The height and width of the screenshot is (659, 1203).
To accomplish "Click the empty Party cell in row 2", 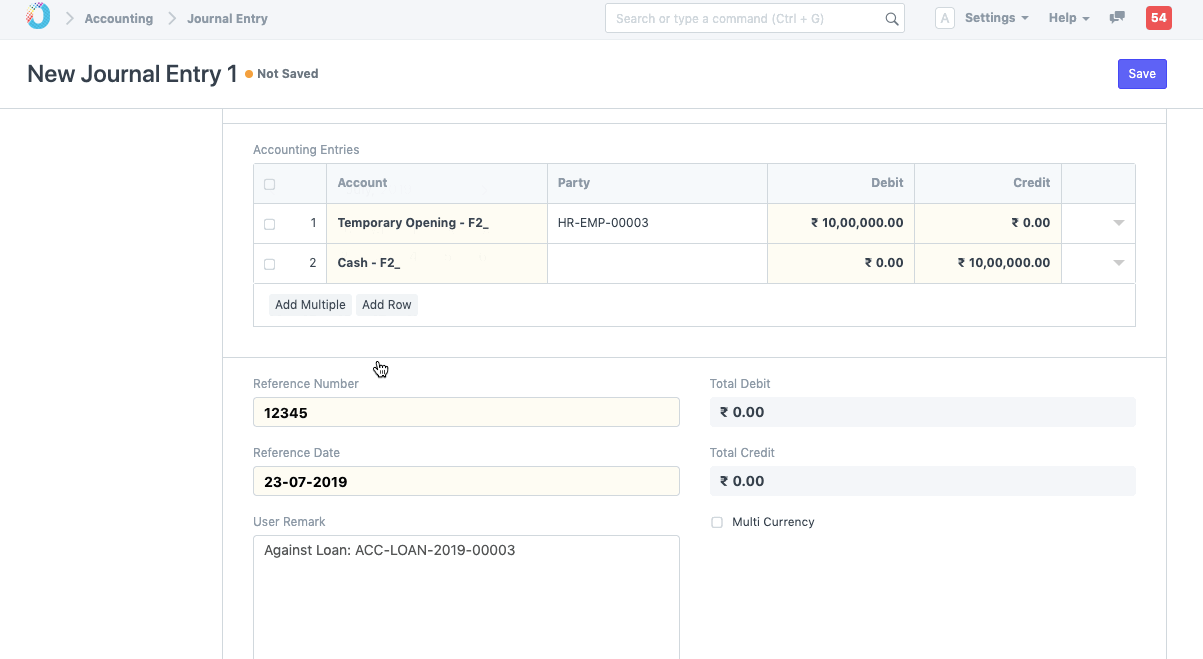I will (x=657, y=263).
